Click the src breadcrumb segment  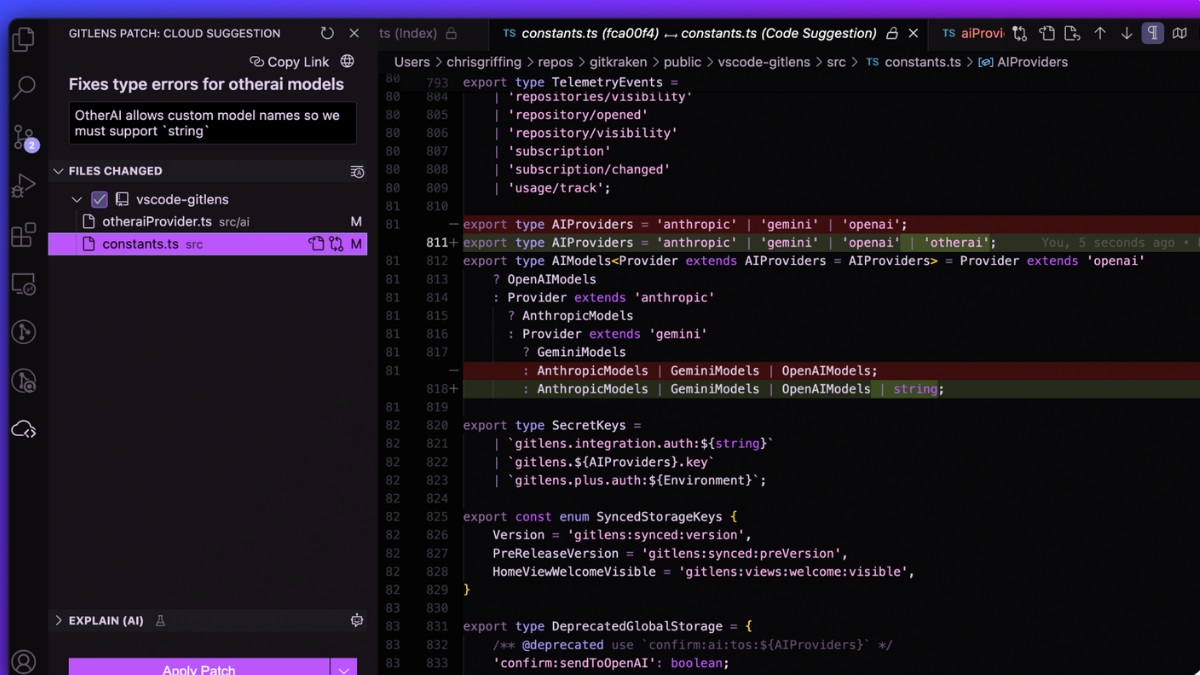[836, 62]
